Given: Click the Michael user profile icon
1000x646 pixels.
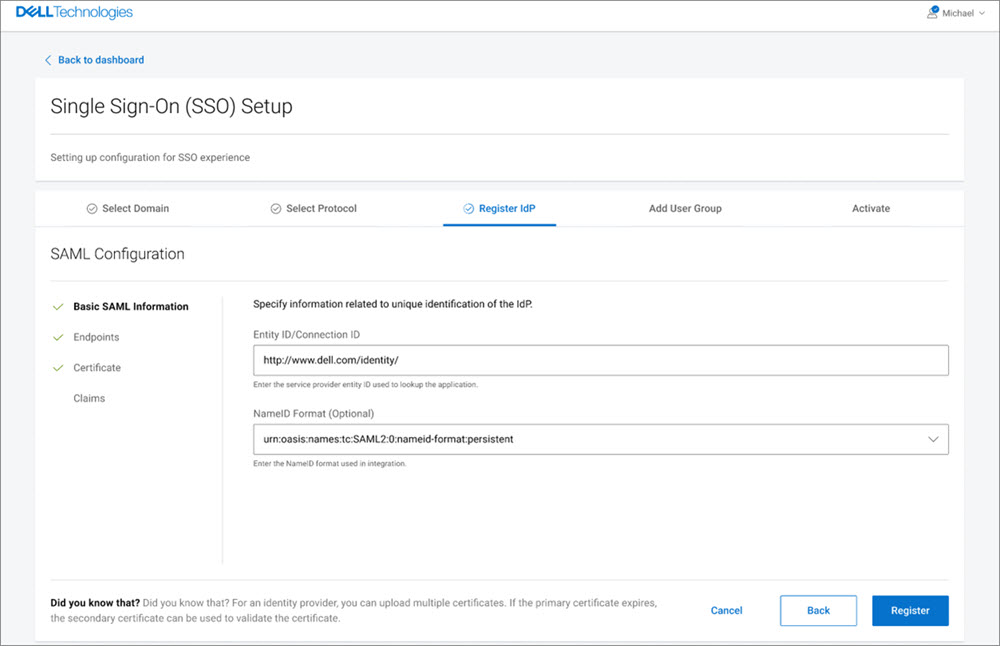Looking at the screenshot, I should pyautogui.click(x=934, y=13).
